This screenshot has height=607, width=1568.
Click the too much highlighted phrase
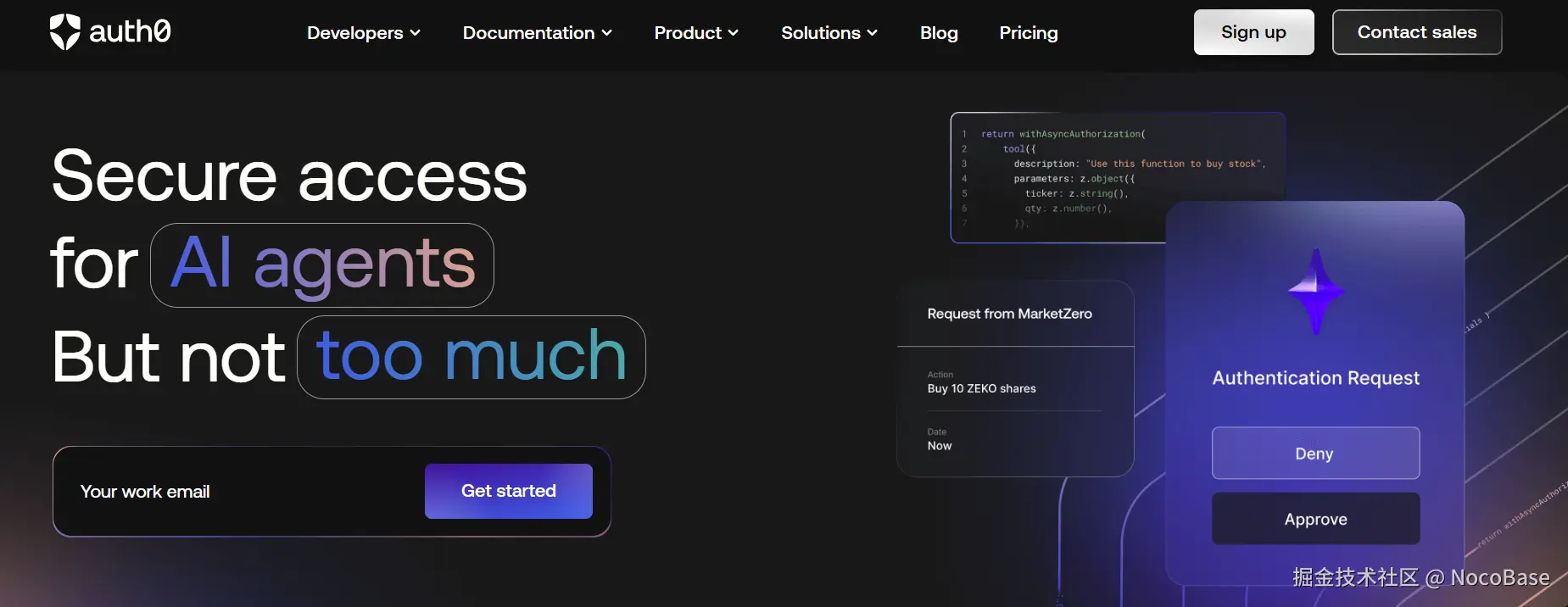(472, 357)
